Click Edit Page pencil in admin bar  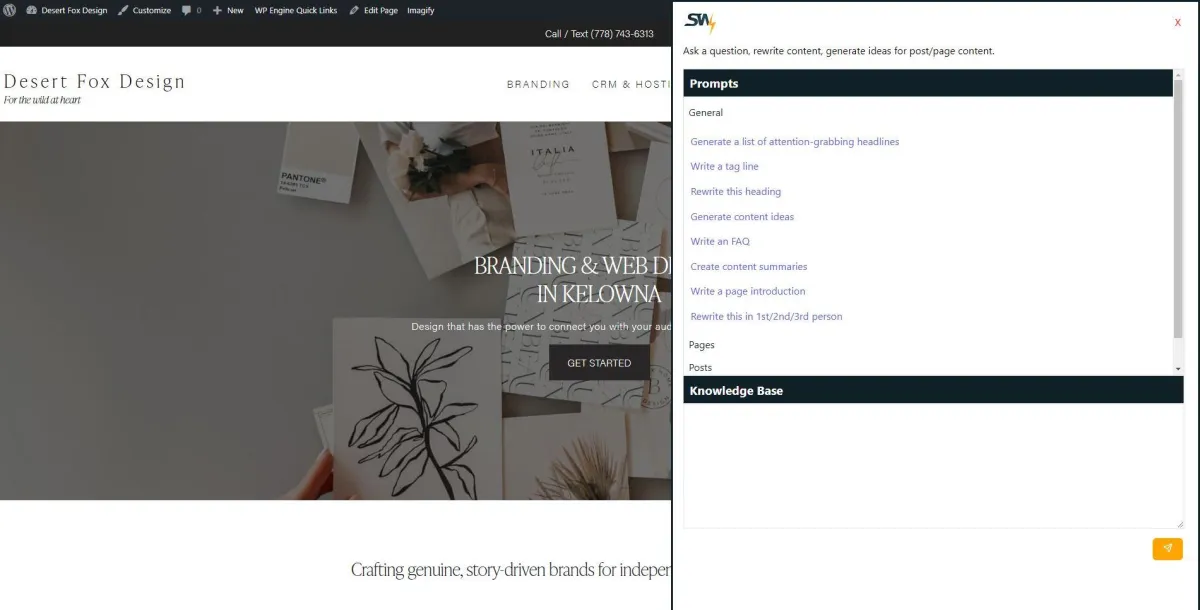click(373, 10)
